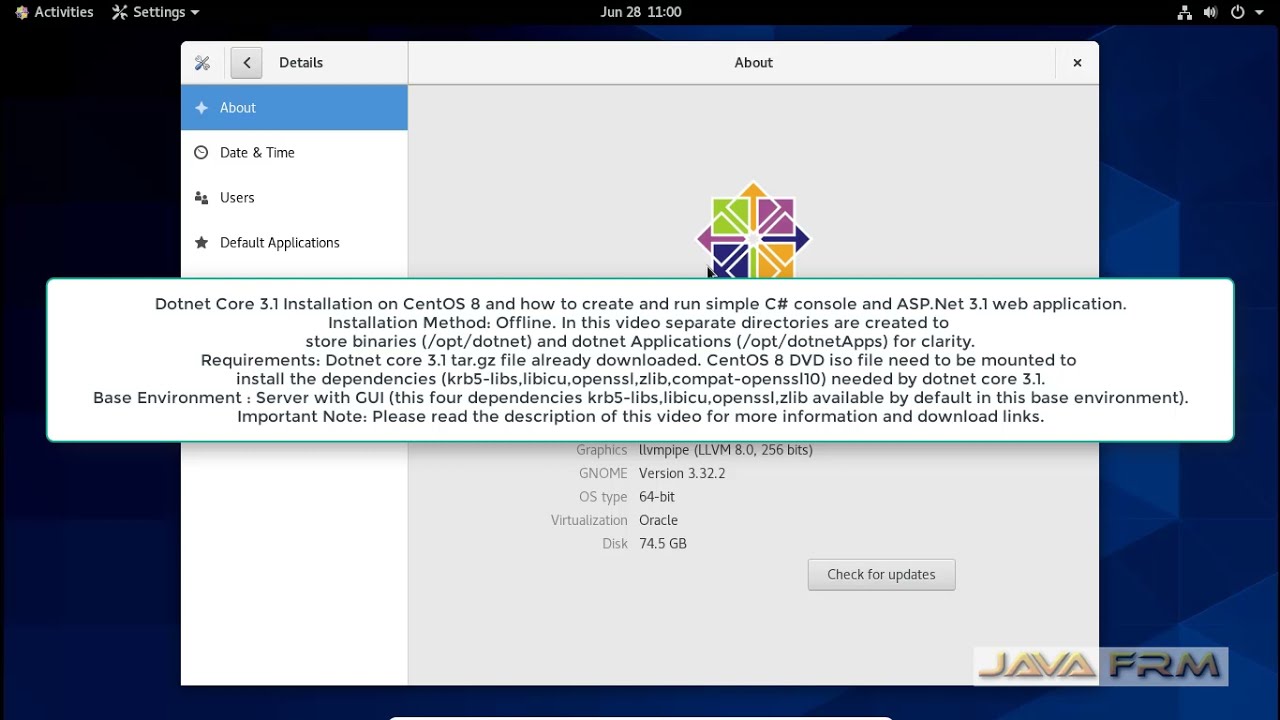Click the Date & Time clock icon

click(201, 152)
